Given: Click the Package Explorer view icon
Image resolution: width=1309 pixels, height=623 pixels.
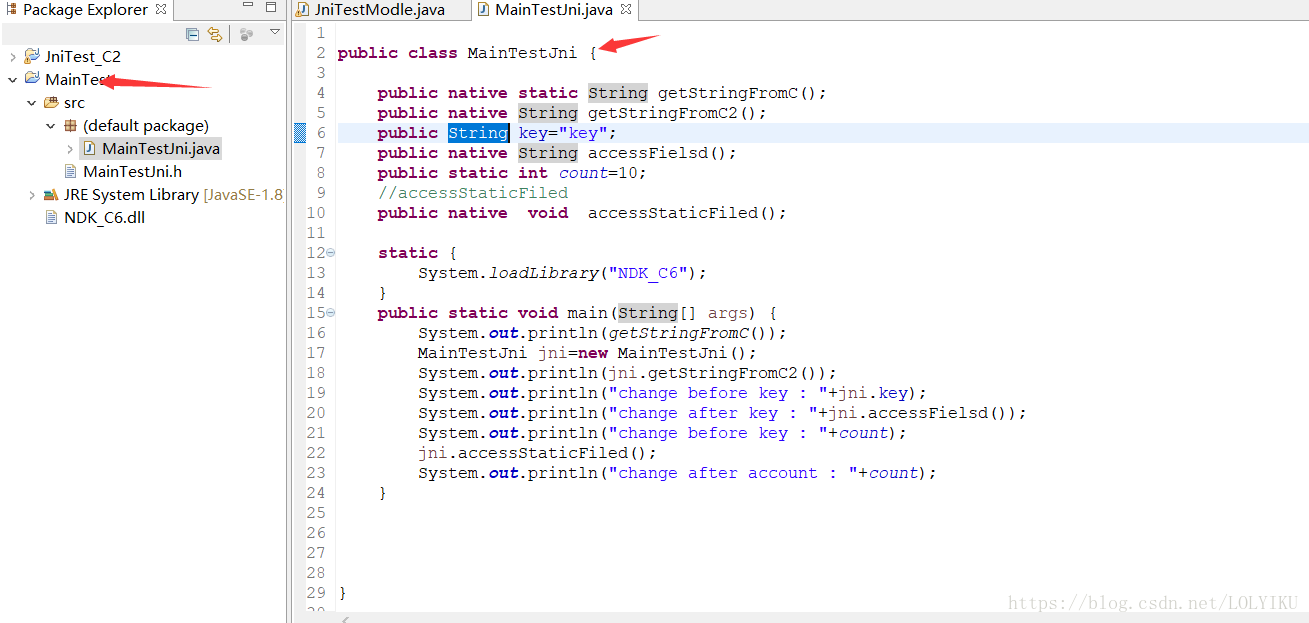Looking at the screenshot, I should coord(12,10).
